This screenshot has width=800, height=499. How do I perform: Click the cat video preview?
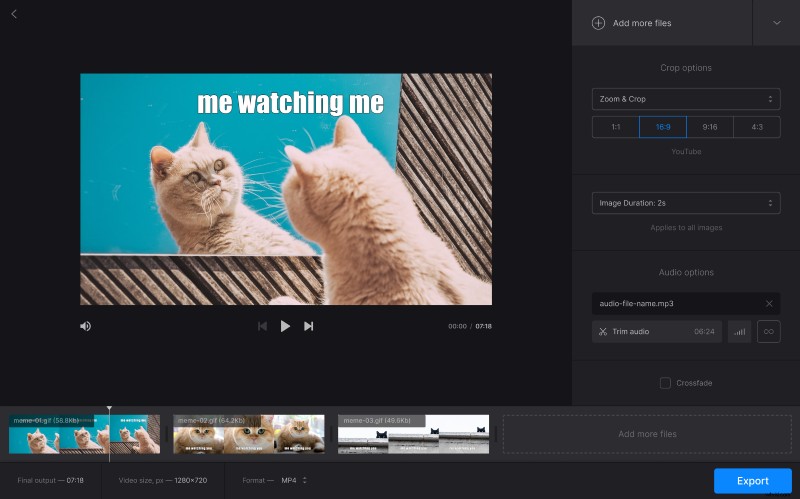click(x=286, y=189)
